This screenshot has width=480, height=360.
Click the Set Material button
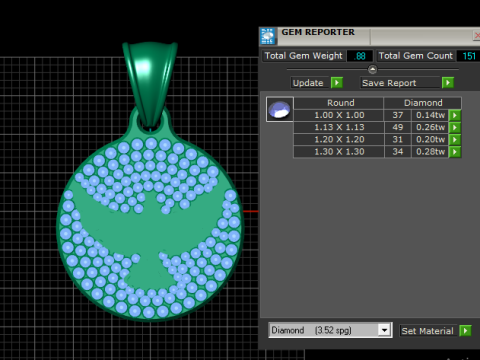[428, 331]
